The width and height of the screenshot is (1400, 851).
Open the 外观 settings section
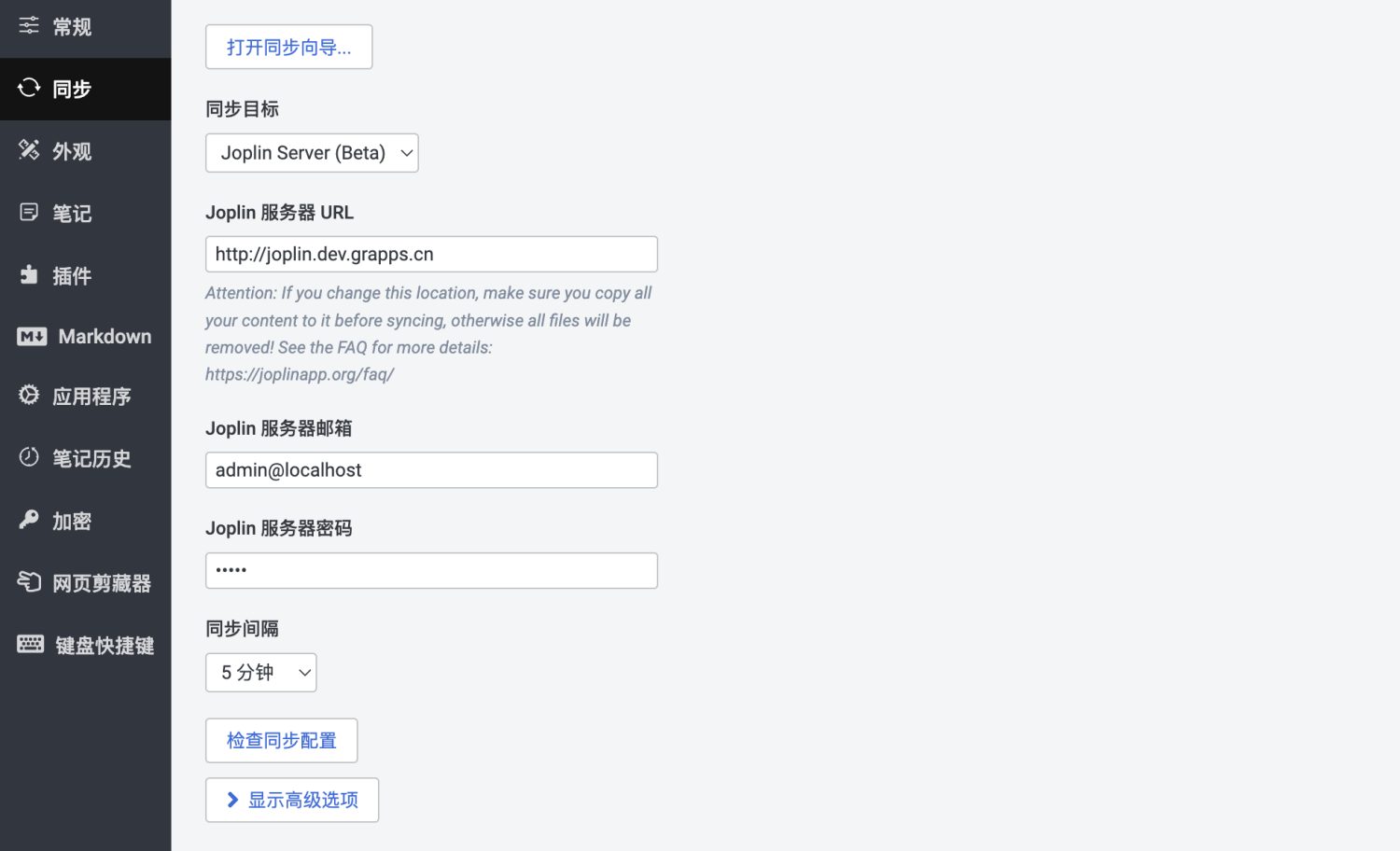86,151
